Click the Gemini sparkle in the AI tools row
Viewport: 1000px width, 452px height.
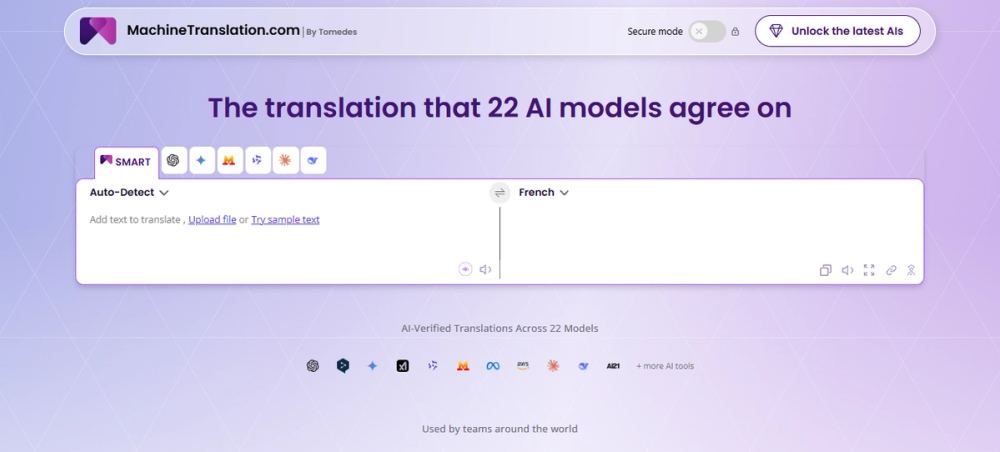pos(372,366)
